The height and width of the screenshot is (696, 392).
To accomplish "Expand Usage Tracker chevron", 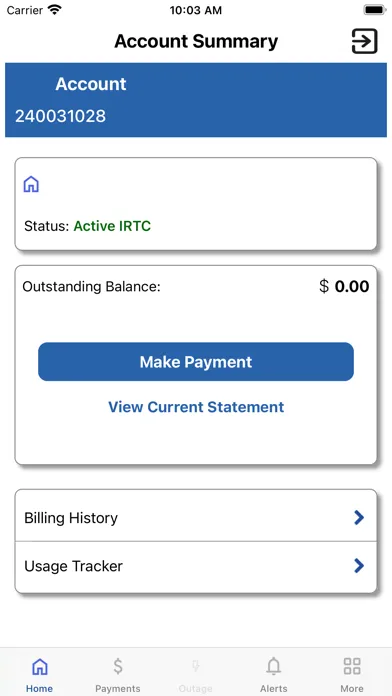I will (x=359, y=566).
